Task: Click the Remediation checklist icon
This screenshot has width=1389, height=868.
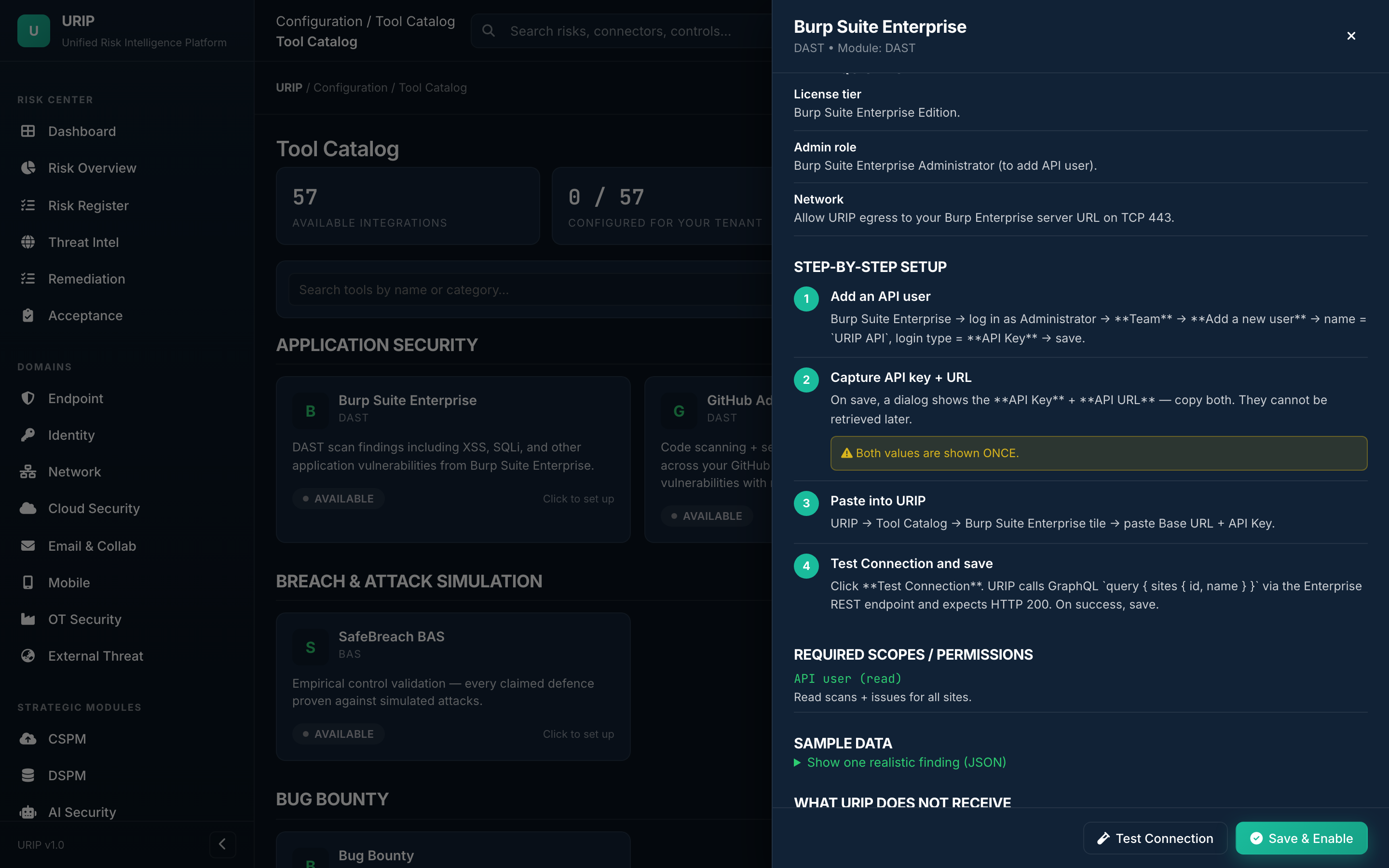Action: pyautogui.click(x=28, y=278)
